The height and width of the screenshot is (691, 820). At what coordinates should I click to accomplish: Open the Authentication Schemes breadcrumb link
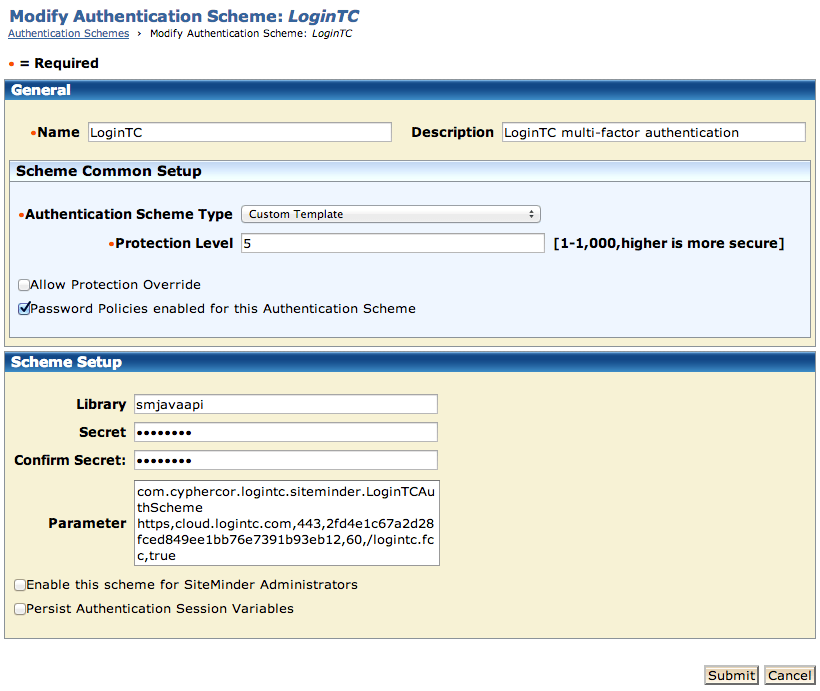click(x=69, y=33)
